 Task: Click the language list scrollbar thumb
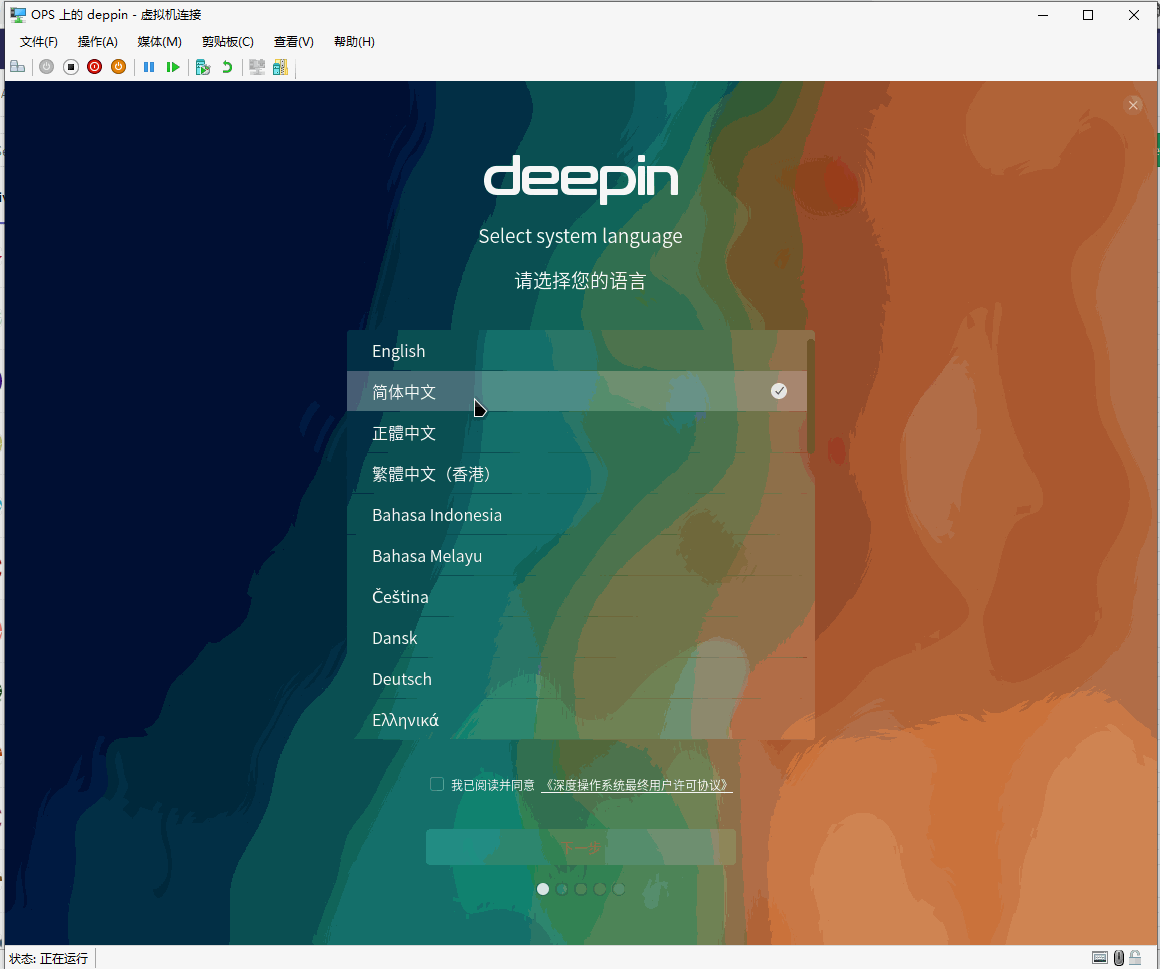pos(811,396)
